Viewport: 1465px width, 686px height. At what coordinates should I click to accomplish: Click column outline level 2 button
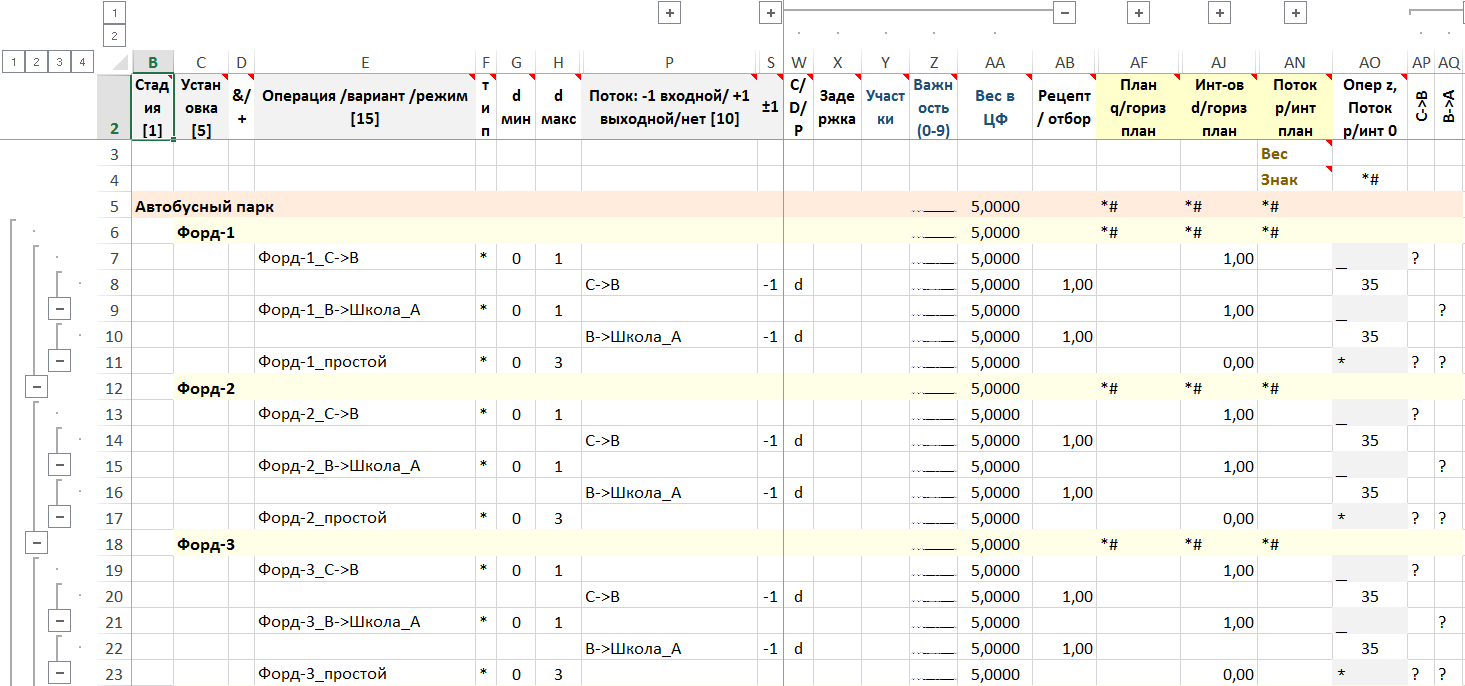coord(114,36)
